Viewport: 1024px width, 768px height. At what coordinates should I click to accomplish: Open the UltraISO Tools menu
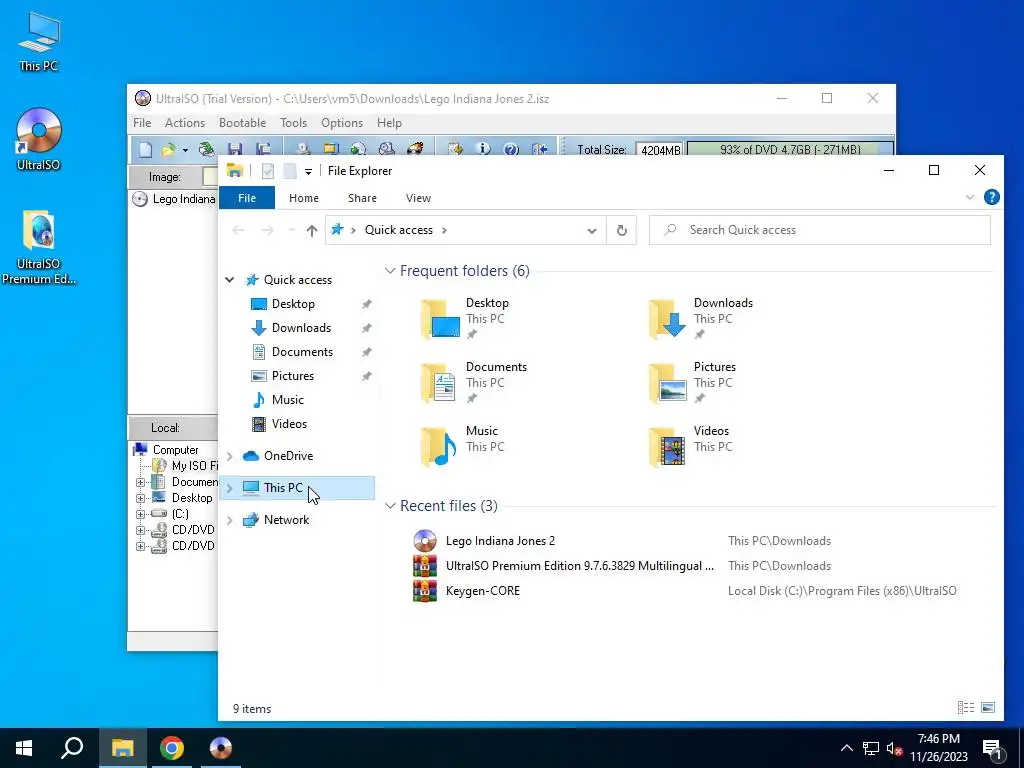(x=293, y=123)
